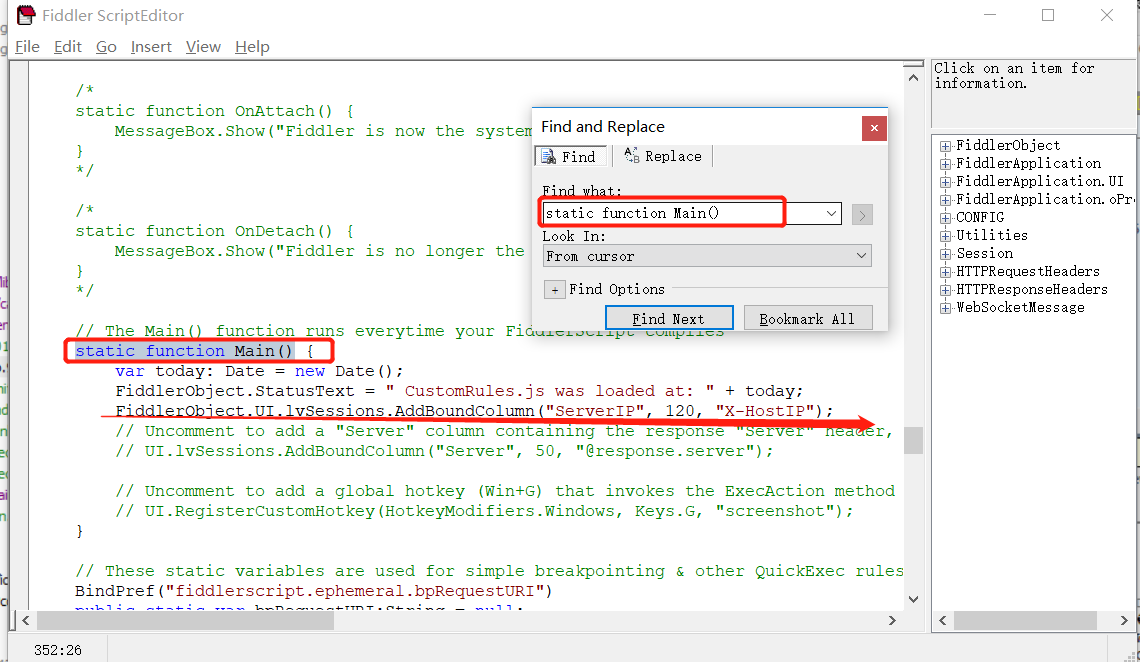
Task: Open the Find what history dropdown
Action: point(831,214)
